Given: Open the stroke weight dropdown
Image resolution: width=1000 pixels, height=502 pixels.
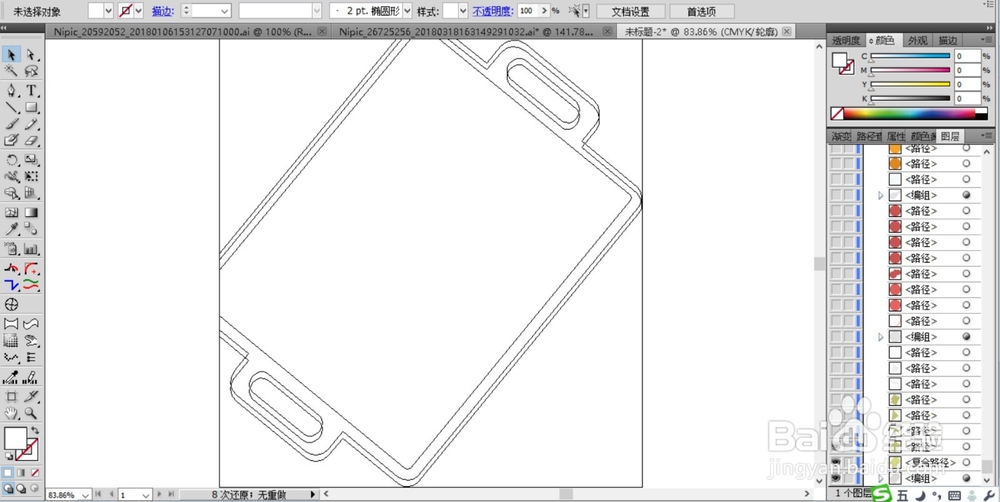Looking at the screenshot, I should [x=224, y=11].
